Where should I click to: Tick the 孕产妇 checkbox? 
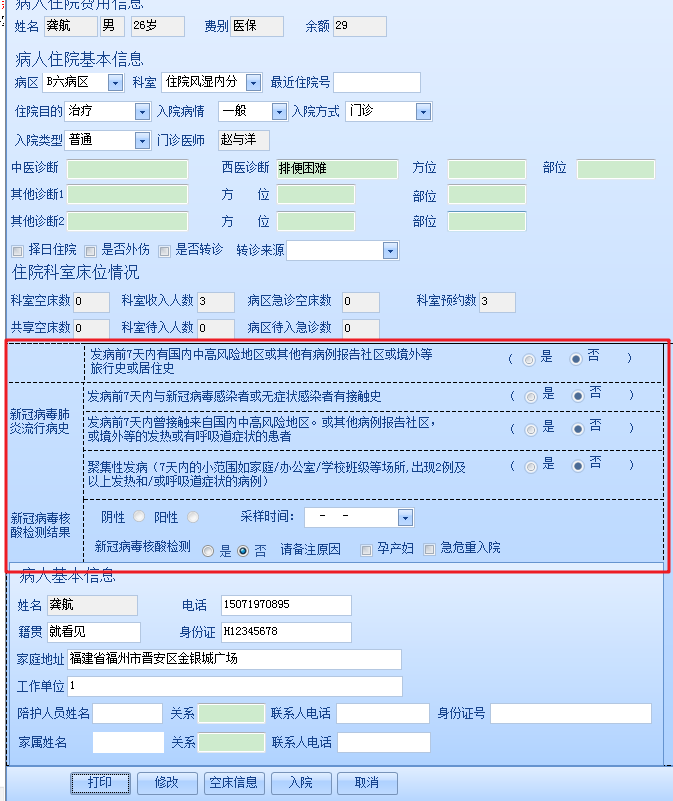point(366,550)
